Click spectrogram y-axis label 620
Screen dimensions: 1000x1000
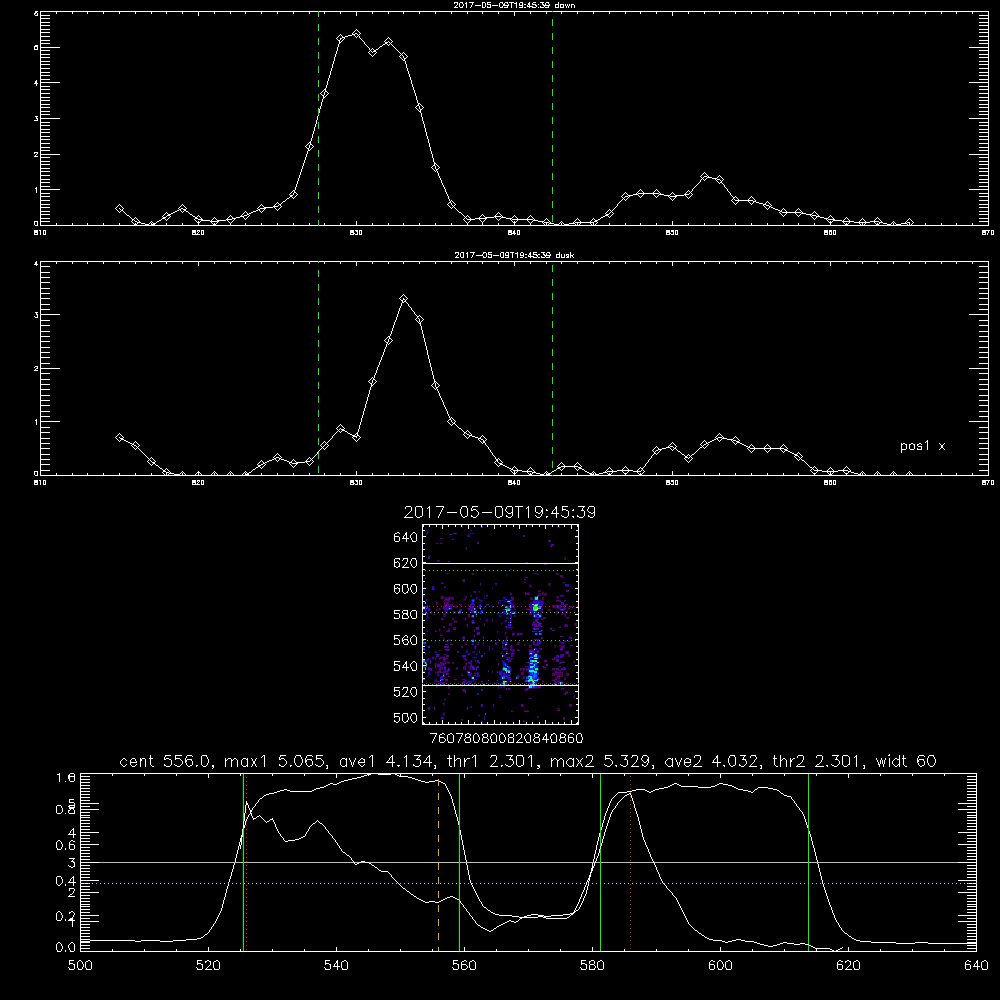coord(406,563)
